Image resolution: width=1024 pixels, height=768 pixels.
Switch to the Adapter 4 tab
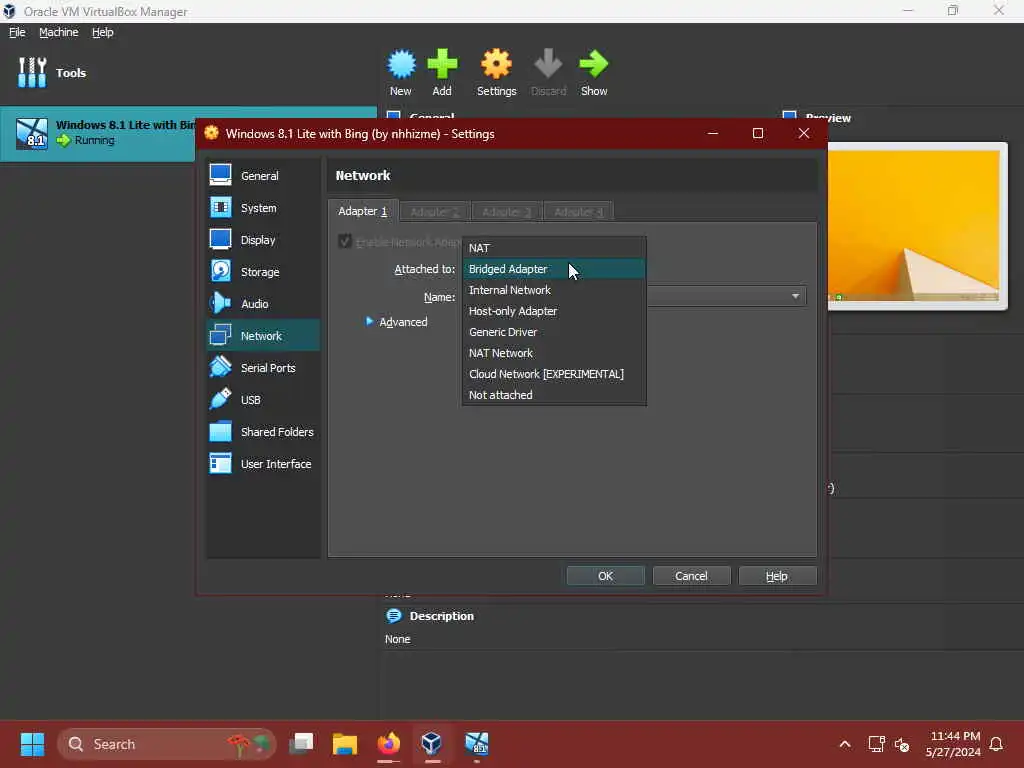(x=578, y=212)
